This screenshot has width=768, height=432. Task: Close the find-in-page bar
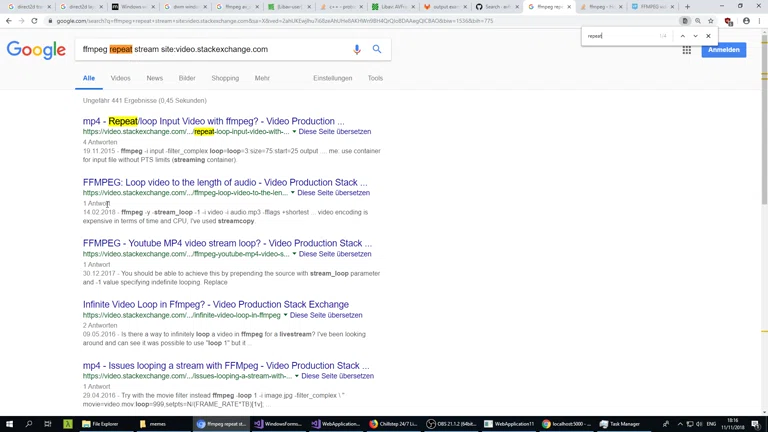pos(708,36)
